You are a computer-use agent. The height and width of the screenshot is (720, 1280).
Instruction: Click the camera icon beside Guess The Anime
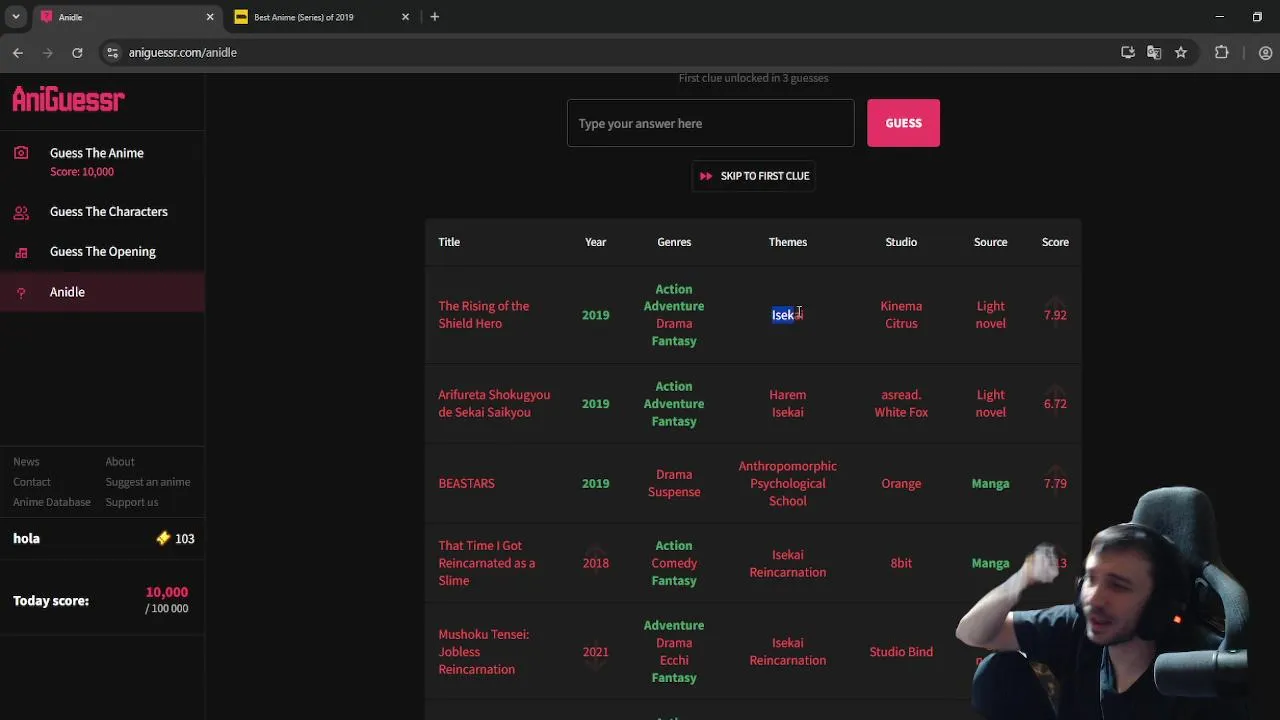point(21,153)
